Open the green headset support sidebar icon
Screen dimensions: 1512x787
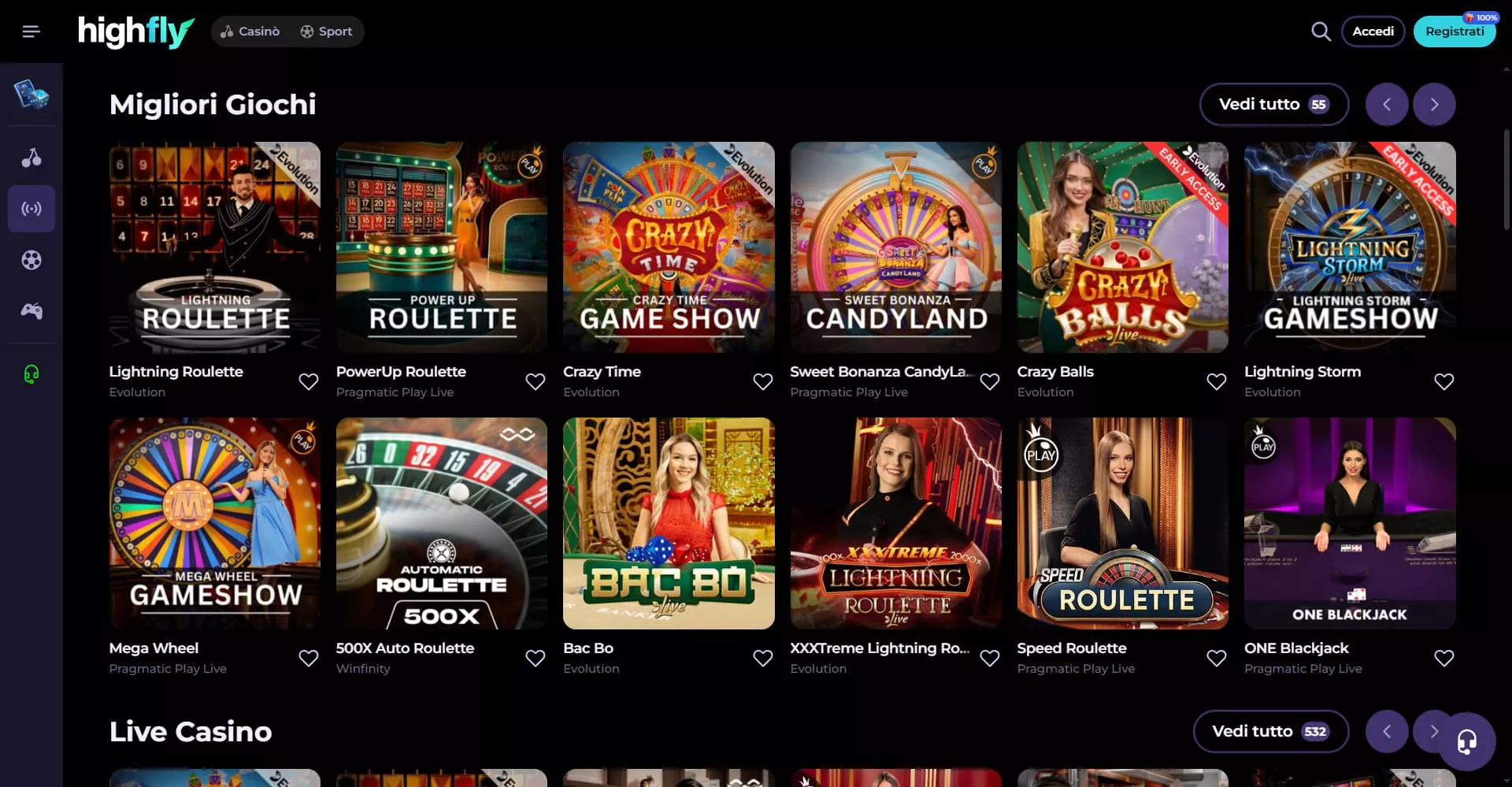pos(31,373)
